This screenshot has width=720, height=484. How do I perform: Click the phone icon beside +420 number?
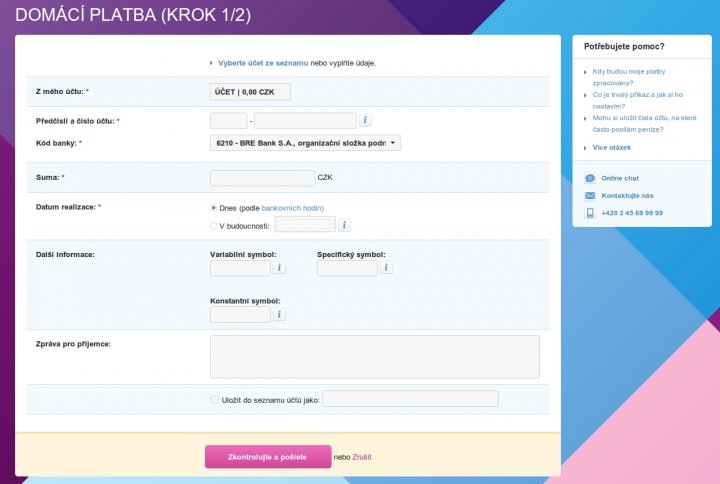[590, 213]
